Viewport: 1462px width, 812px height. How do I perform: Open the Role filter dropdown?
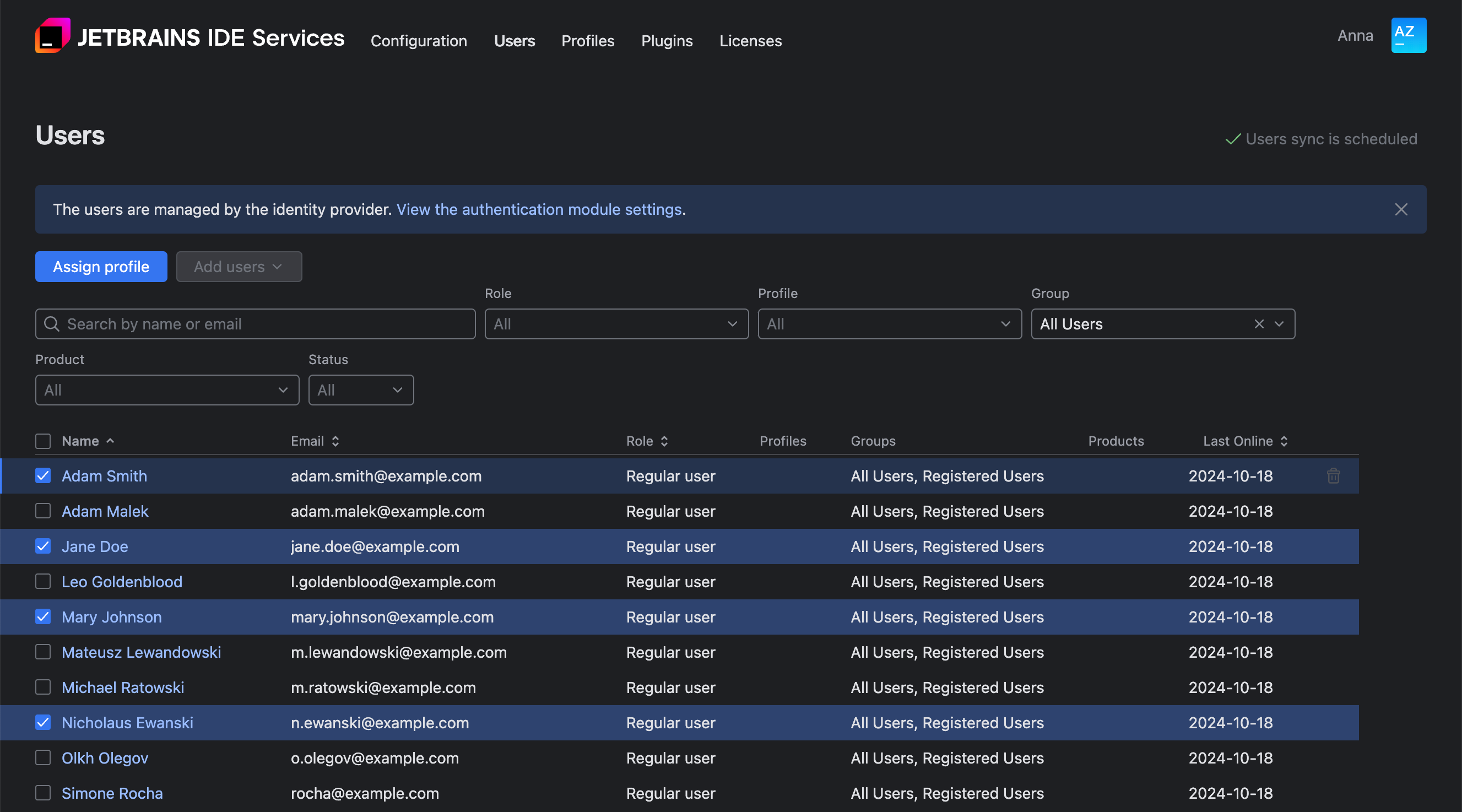click(616, 323)
